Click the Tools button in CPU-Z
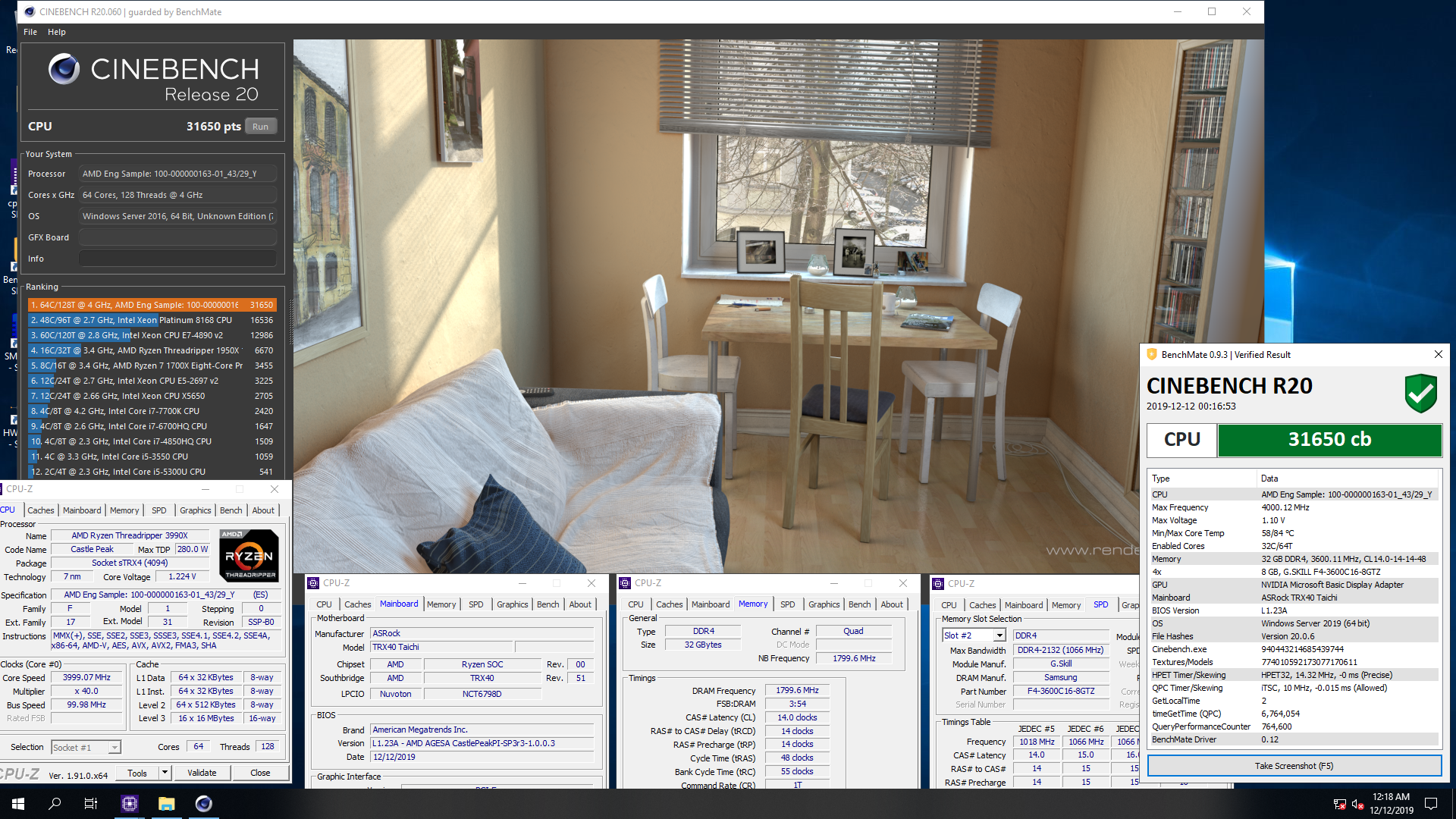Image resolution: width=1456 pixels, height=819 pixels. 137,773
